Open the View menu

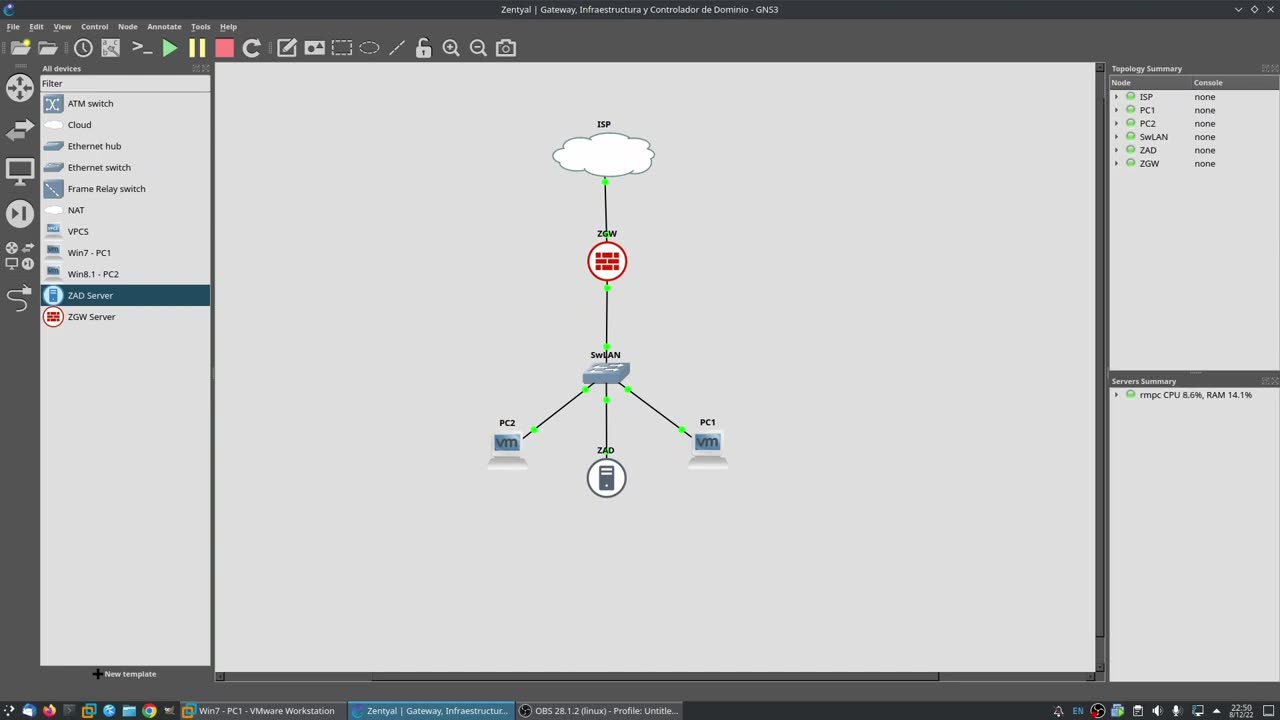(62, 27)
